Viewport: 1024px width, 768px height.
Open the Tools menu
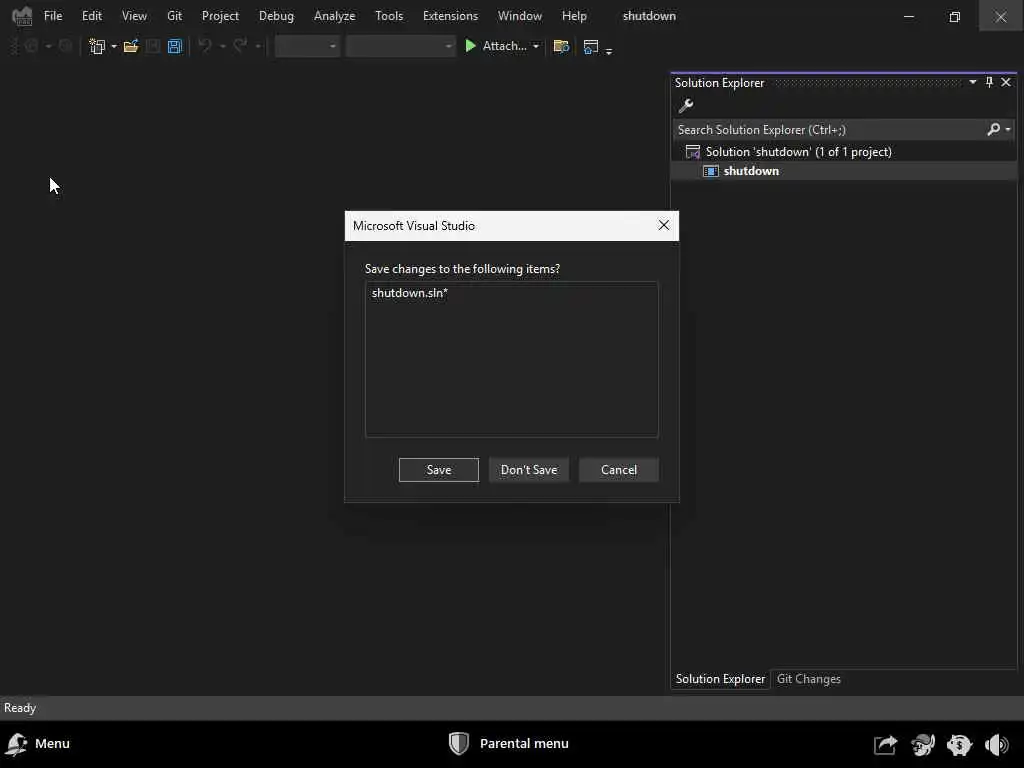point(389,16)
